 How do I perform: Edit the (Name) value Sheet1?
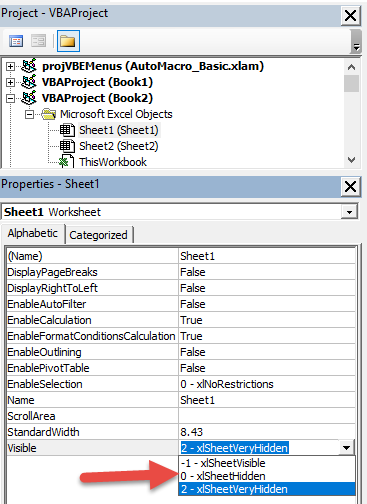click(x=267, y=256)
